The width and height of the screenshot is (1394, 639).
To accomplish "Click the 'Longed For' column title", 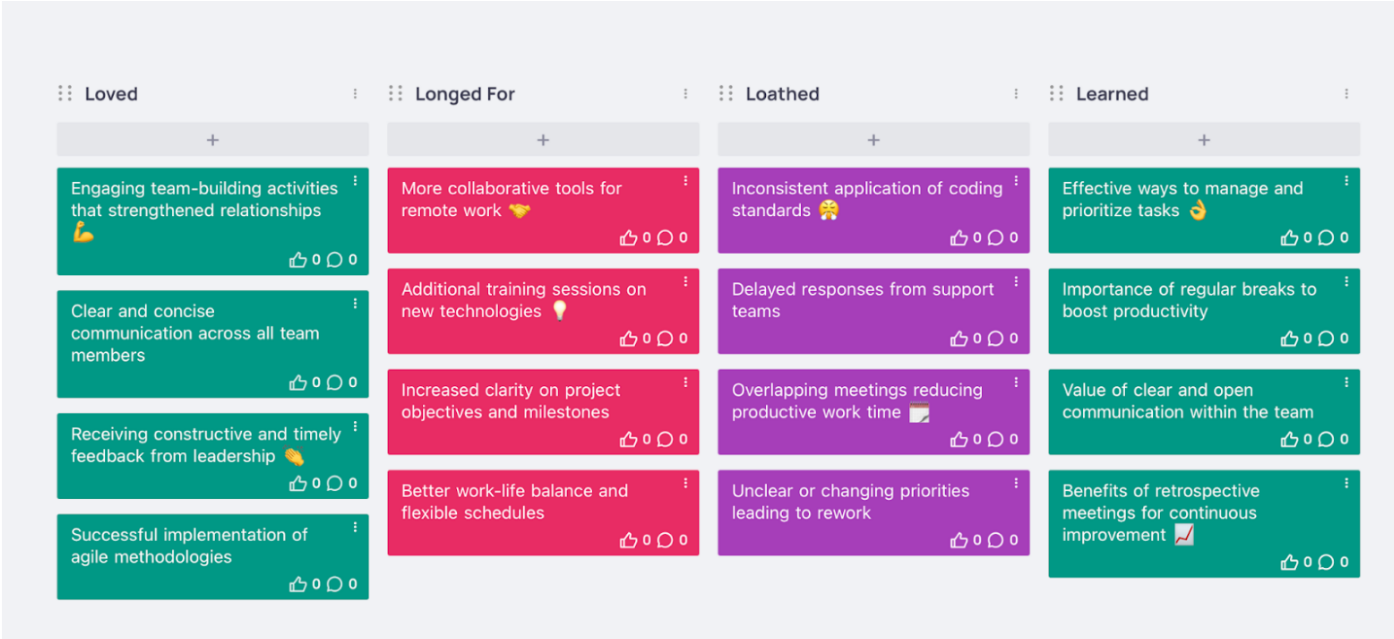I will [x=465, y=94].
